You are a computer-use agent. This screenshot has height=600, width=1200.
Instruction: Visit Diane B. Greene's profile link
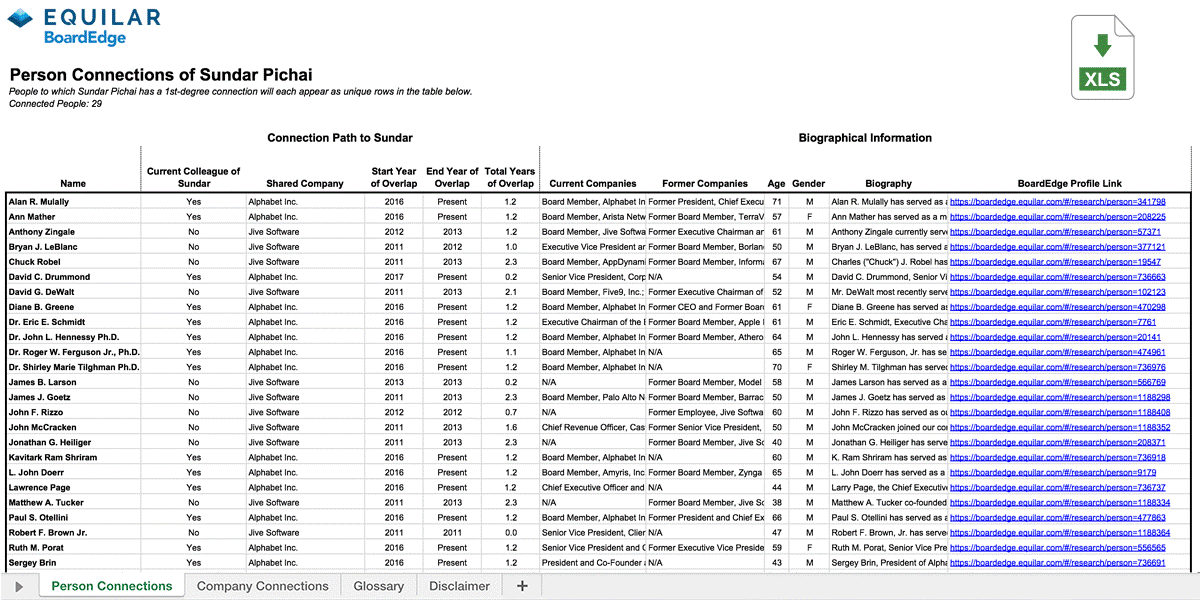tap(1058, 307)
